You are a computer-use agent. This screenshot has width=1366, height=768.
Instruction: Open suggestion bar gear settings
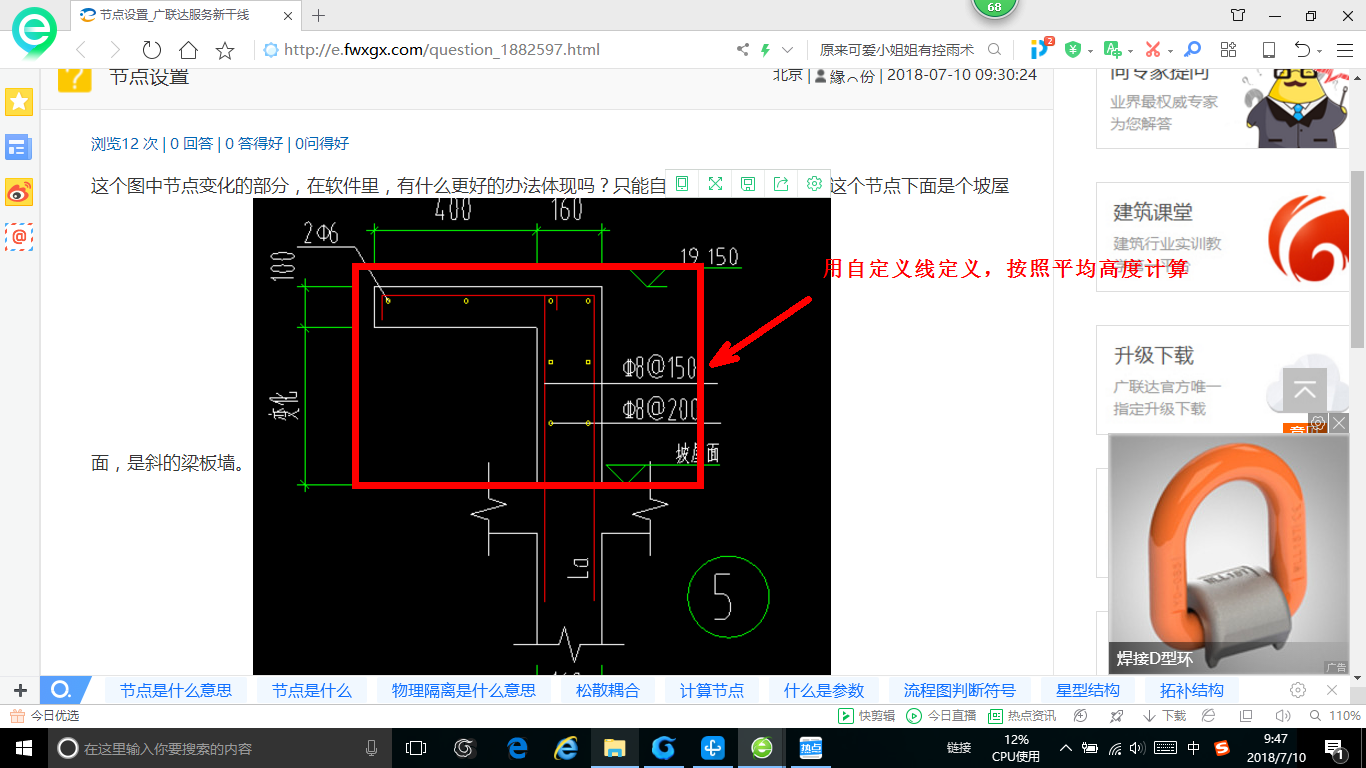(x=1298, y=690)
